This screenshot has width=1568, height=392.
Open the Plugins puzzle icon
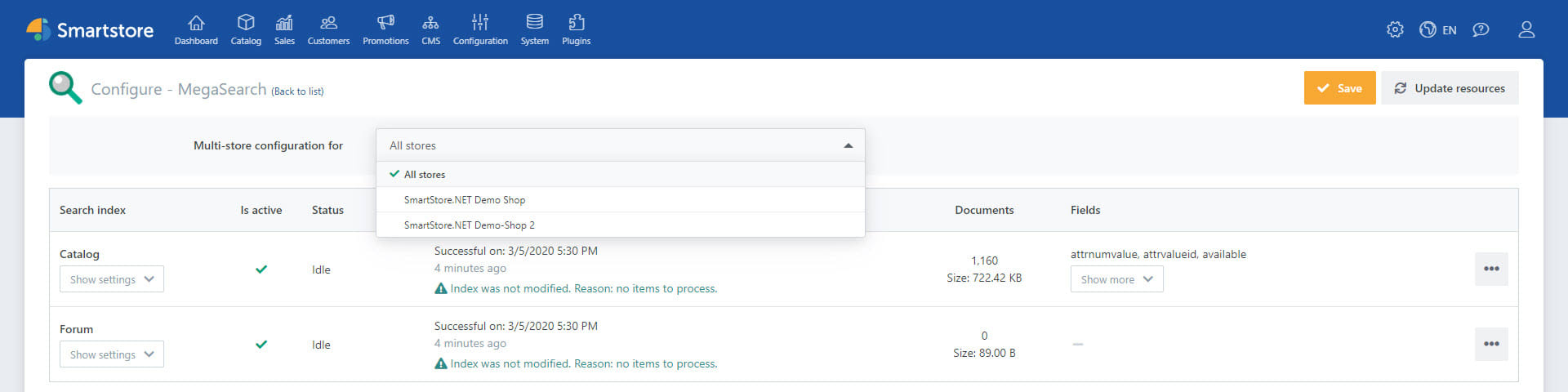[x=576, y=23]
